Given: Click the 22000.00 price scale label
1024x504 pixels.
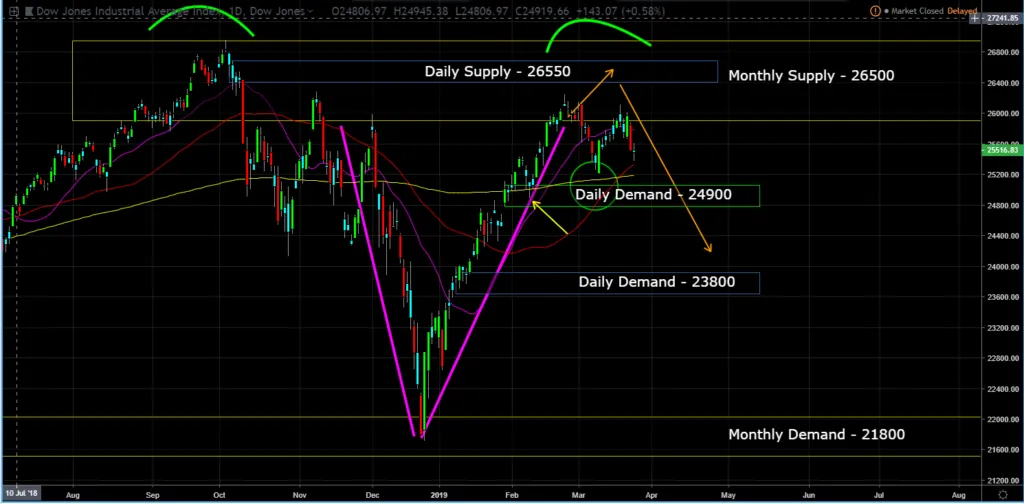Looking at the screenshot, I should 1002,419.
